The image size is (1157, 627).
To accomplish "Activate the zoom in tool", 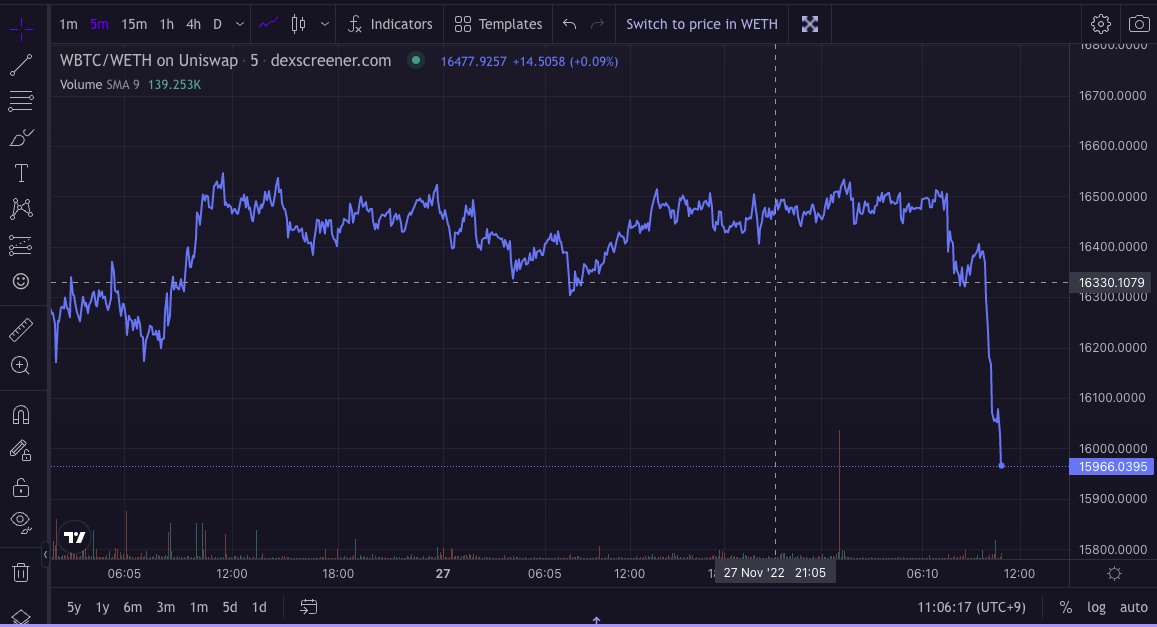I will pyautogui.click(x=21, y=365).
